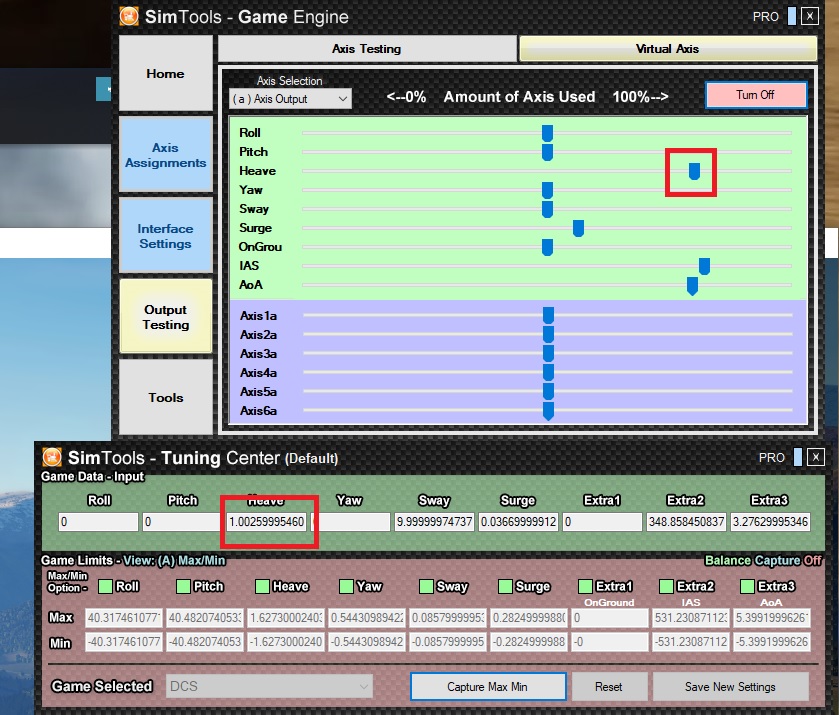The image size is (839, 715).
Task: Click the Surge axis slider handle
Action: coord(578,228)
